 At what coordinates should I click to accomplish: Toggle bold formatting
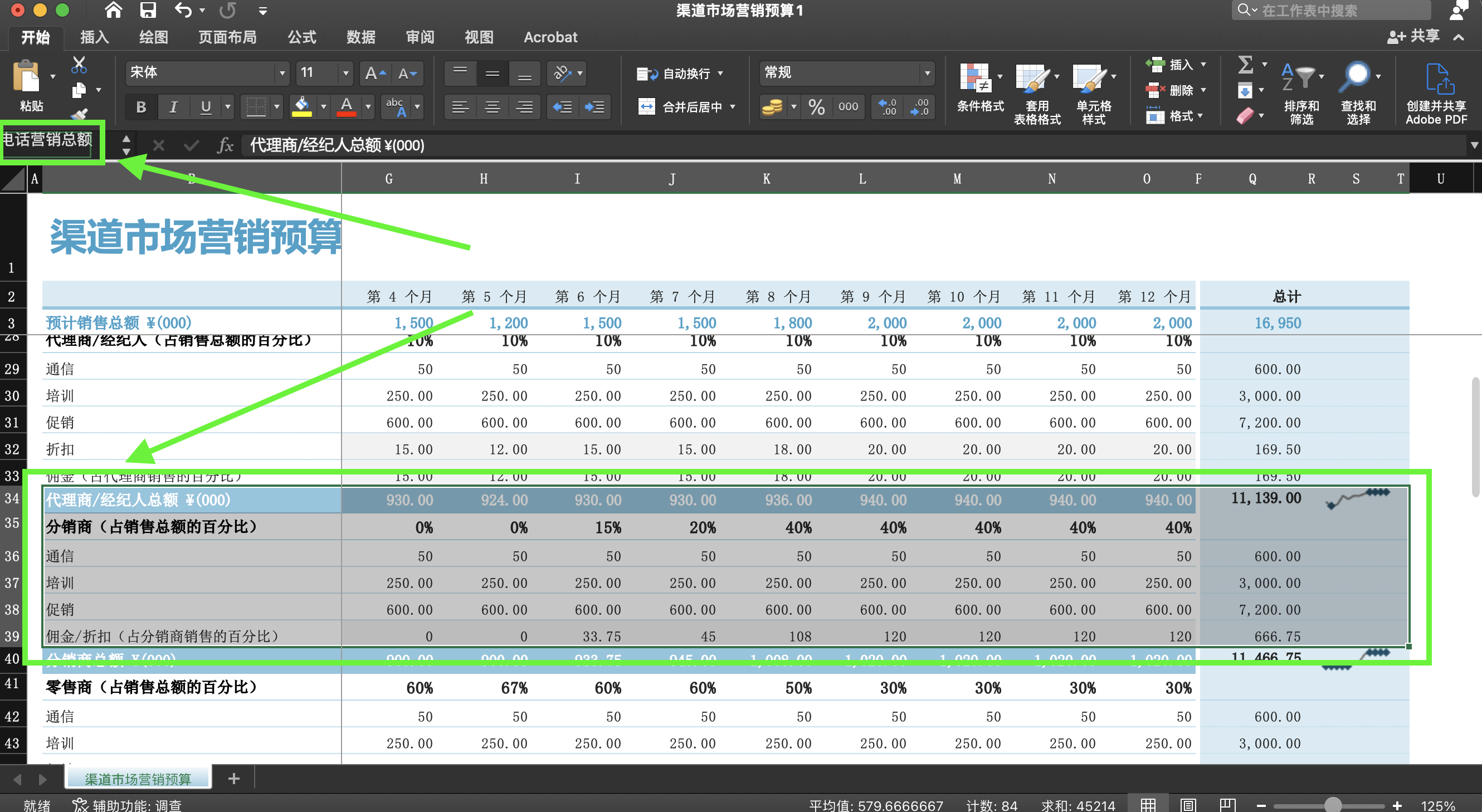click(141, 106)
